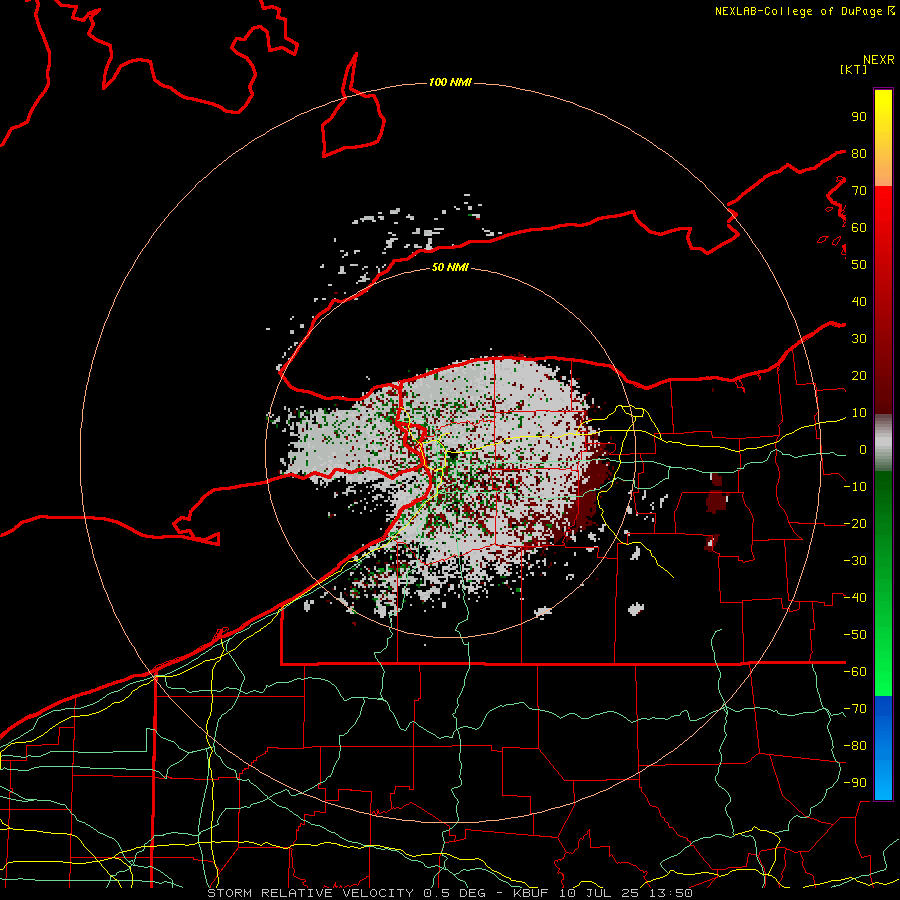Click the -80 value on the velocity scale

pyautogui.click(x=855, y=746)
